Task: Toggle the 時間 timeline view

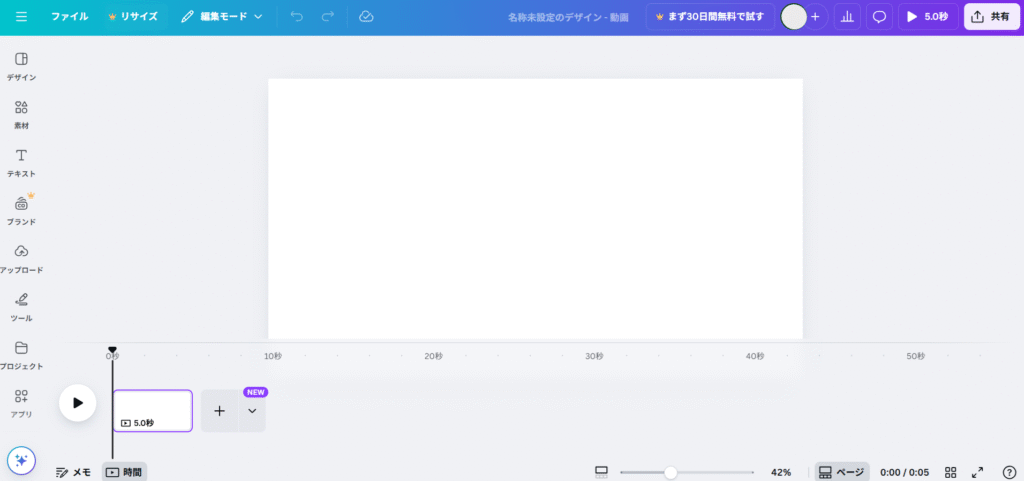Action: click(x=124, y=472)
